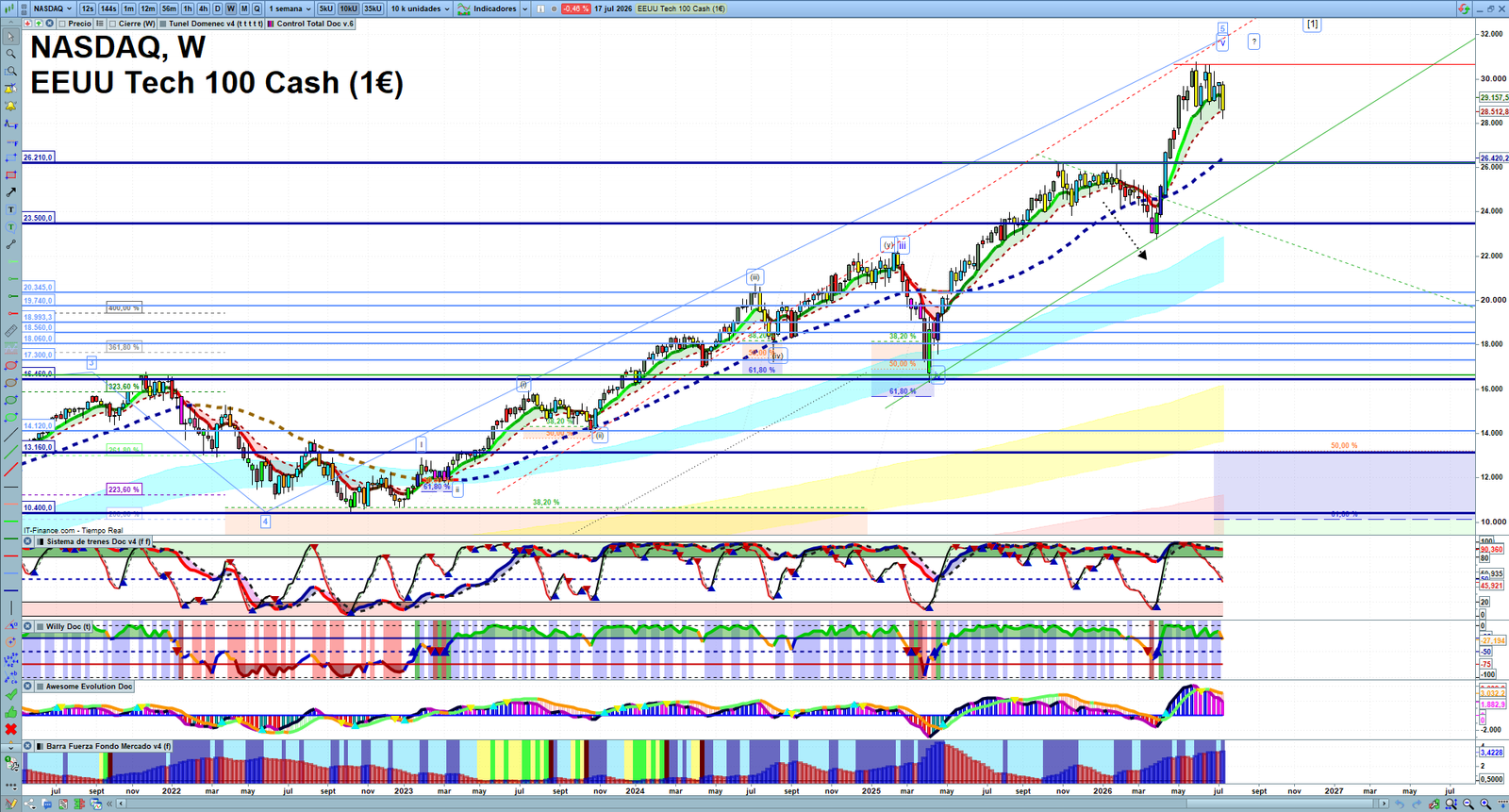Select the black arrow drawing tool
The width and height of the screenshot is (1509, 812).
coord(10,192)
